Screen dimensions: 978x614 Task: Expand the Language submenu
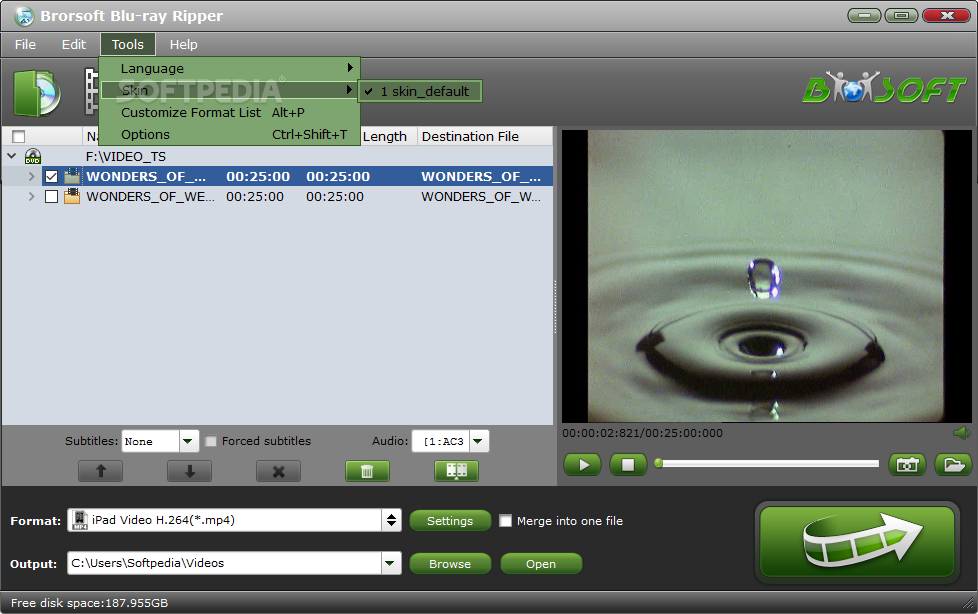(230, 68)
